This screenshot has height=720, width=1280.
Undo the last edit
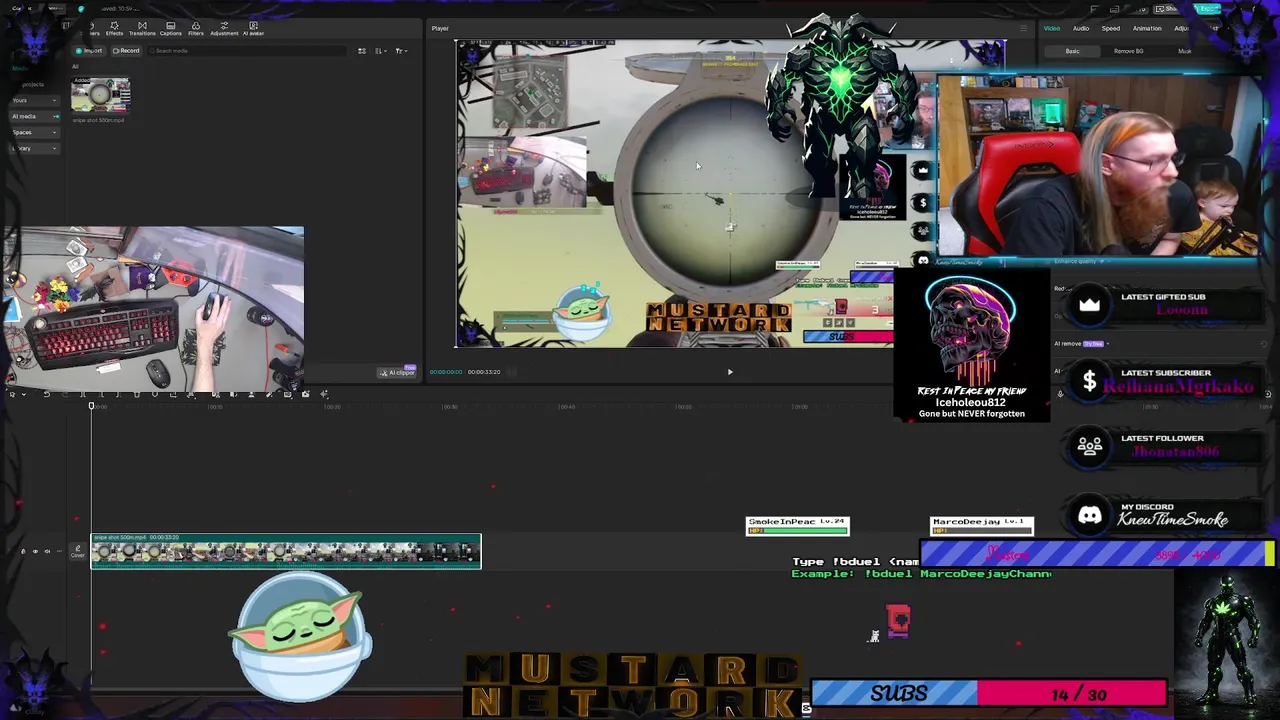coord(46,394)
